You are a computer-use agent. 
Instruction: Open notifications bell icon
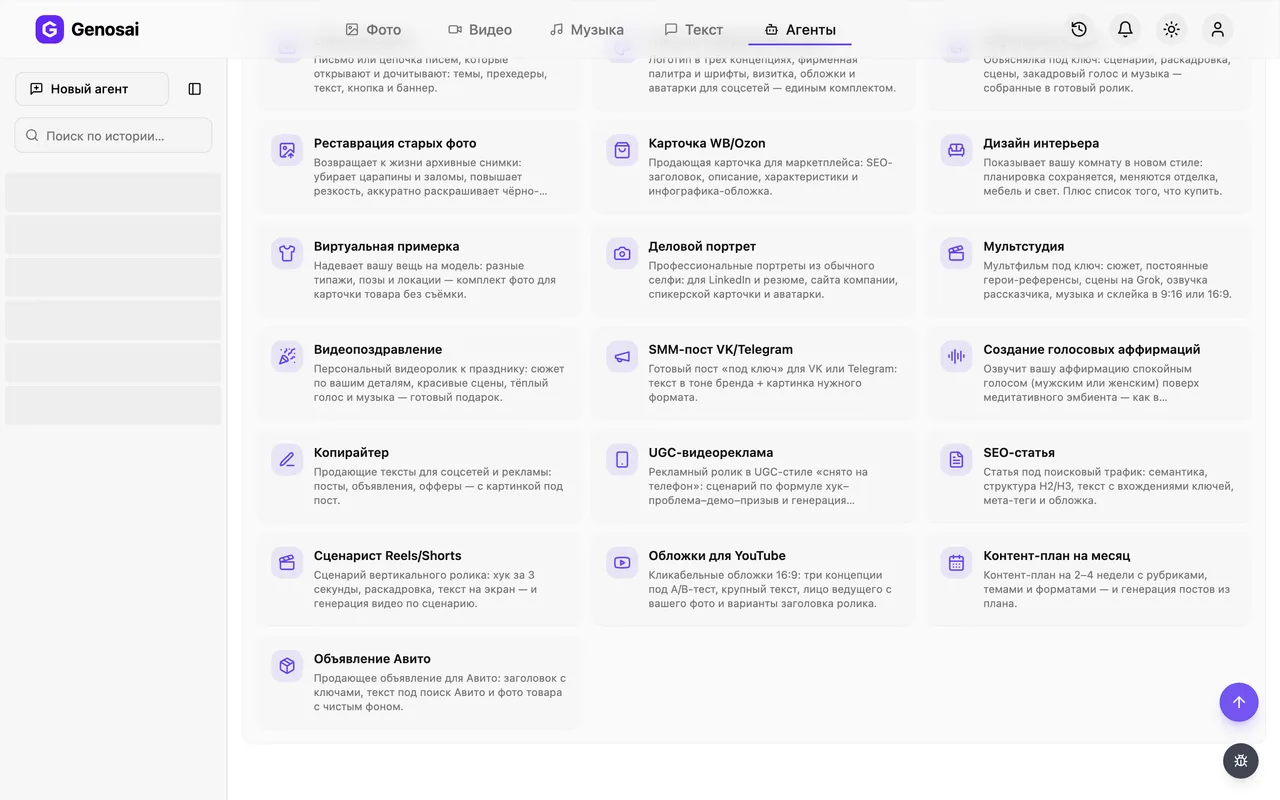[1125, 29]
